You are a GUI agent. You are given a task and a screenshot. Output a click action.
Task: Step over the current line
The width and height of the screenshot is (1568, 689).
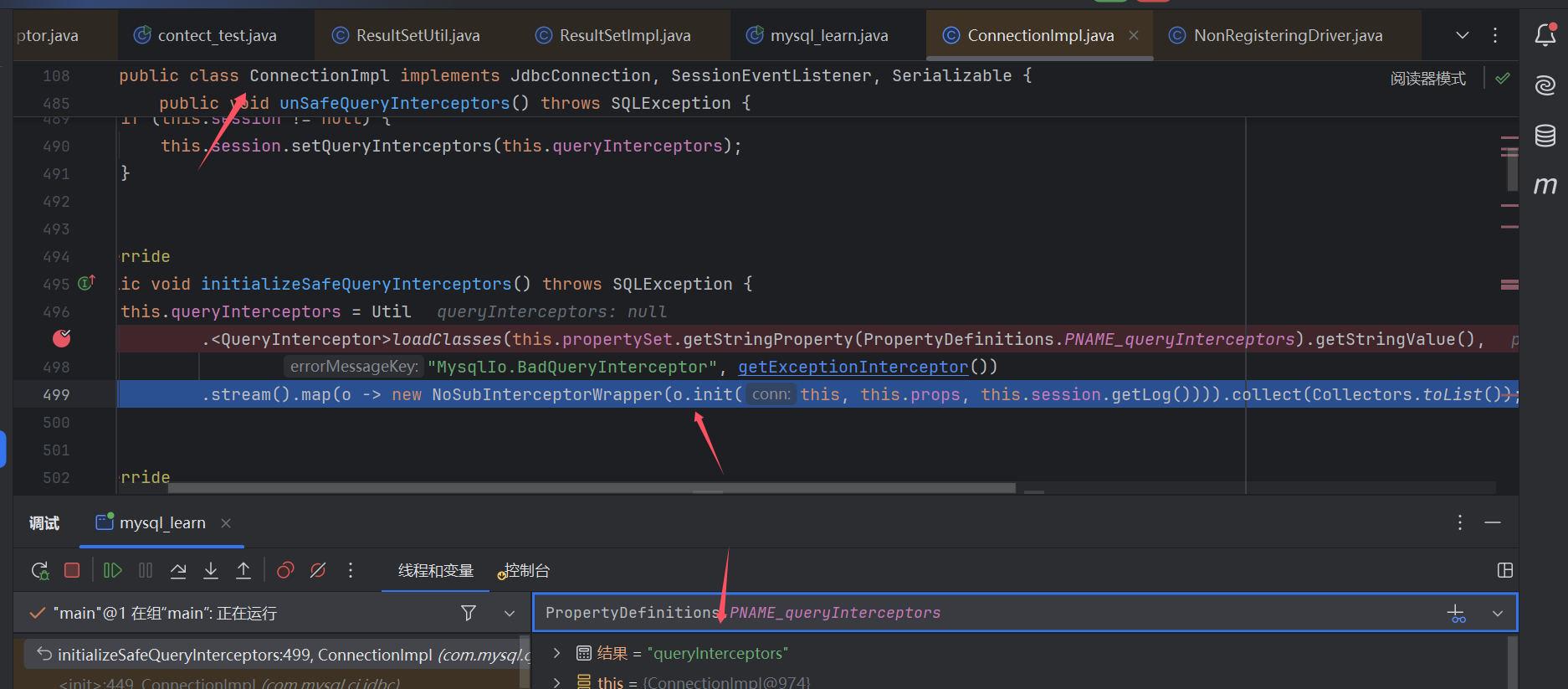point(178,570)
